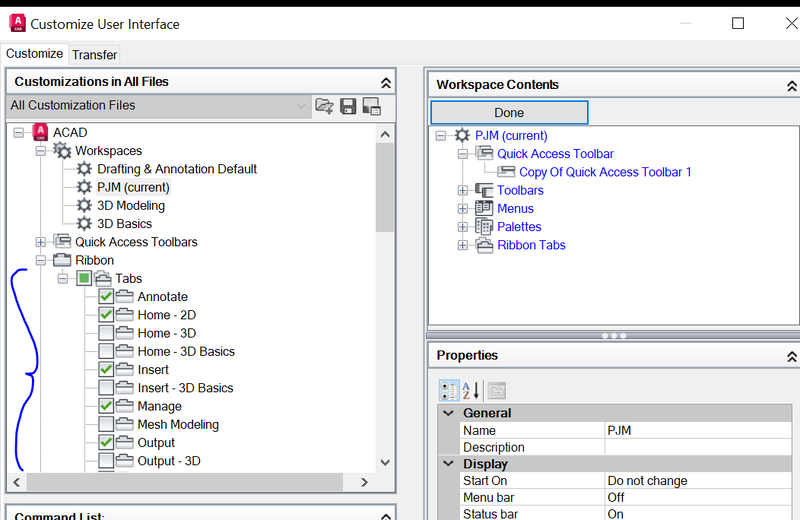Click the tree horizontal scrollbar thumb
This screenshot has width=800, height=520.
[185, 482]
